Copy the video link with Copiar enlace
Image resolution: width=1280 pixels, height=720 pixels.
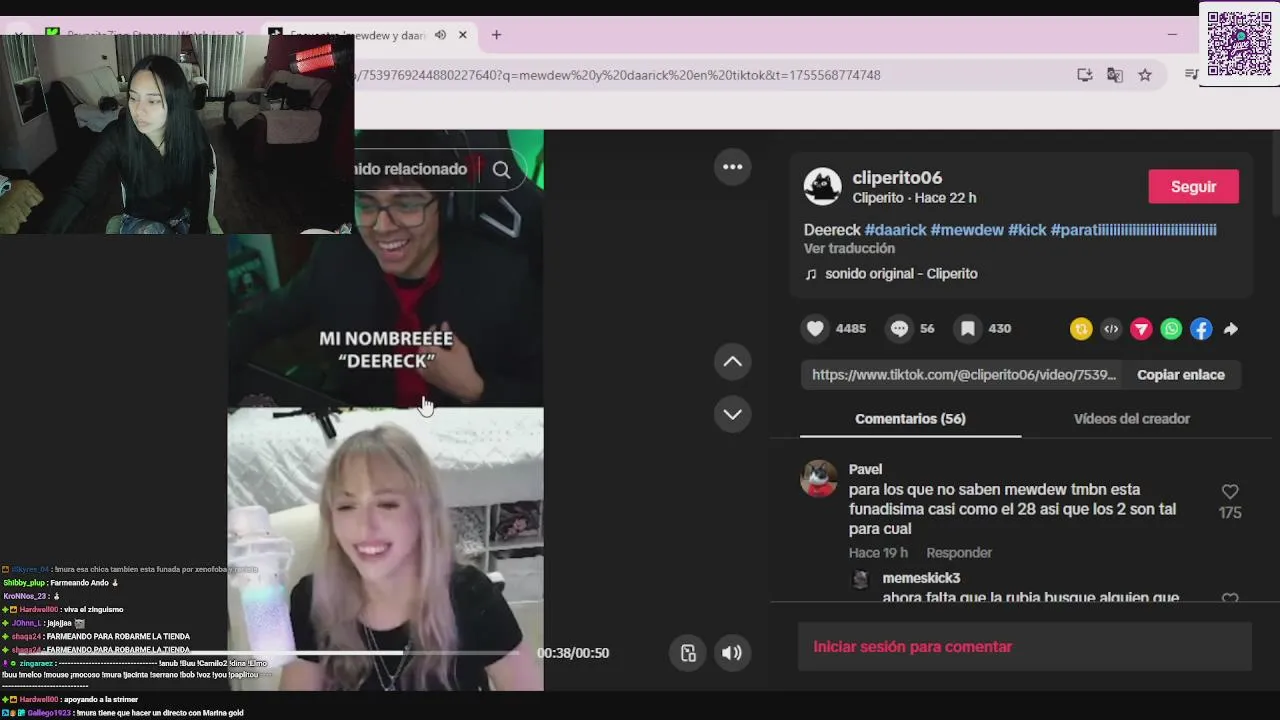[1181, 375]
